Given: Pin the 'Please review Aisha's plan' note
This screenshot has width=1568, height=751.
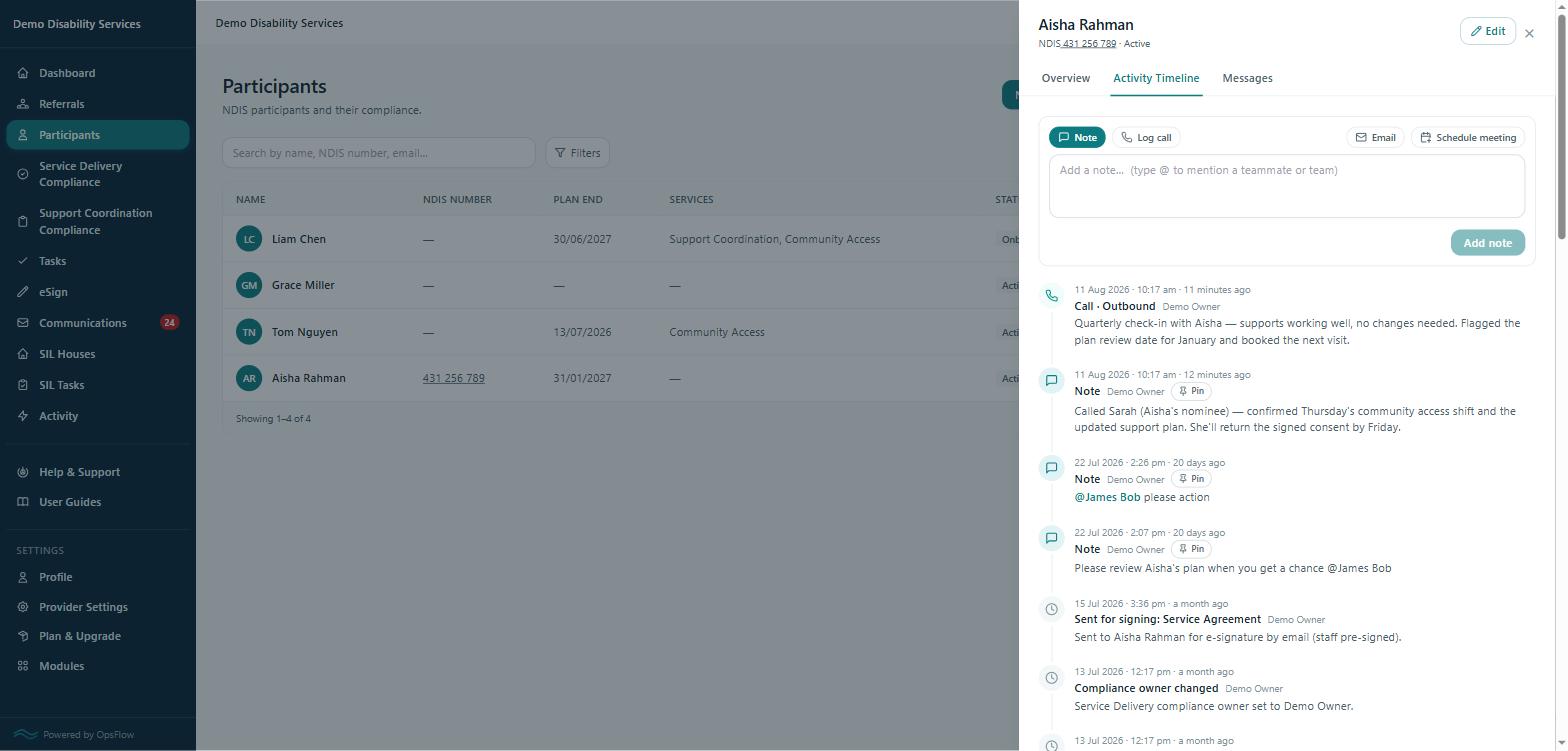Looking at the screenshot, I should click(1191, 549).
